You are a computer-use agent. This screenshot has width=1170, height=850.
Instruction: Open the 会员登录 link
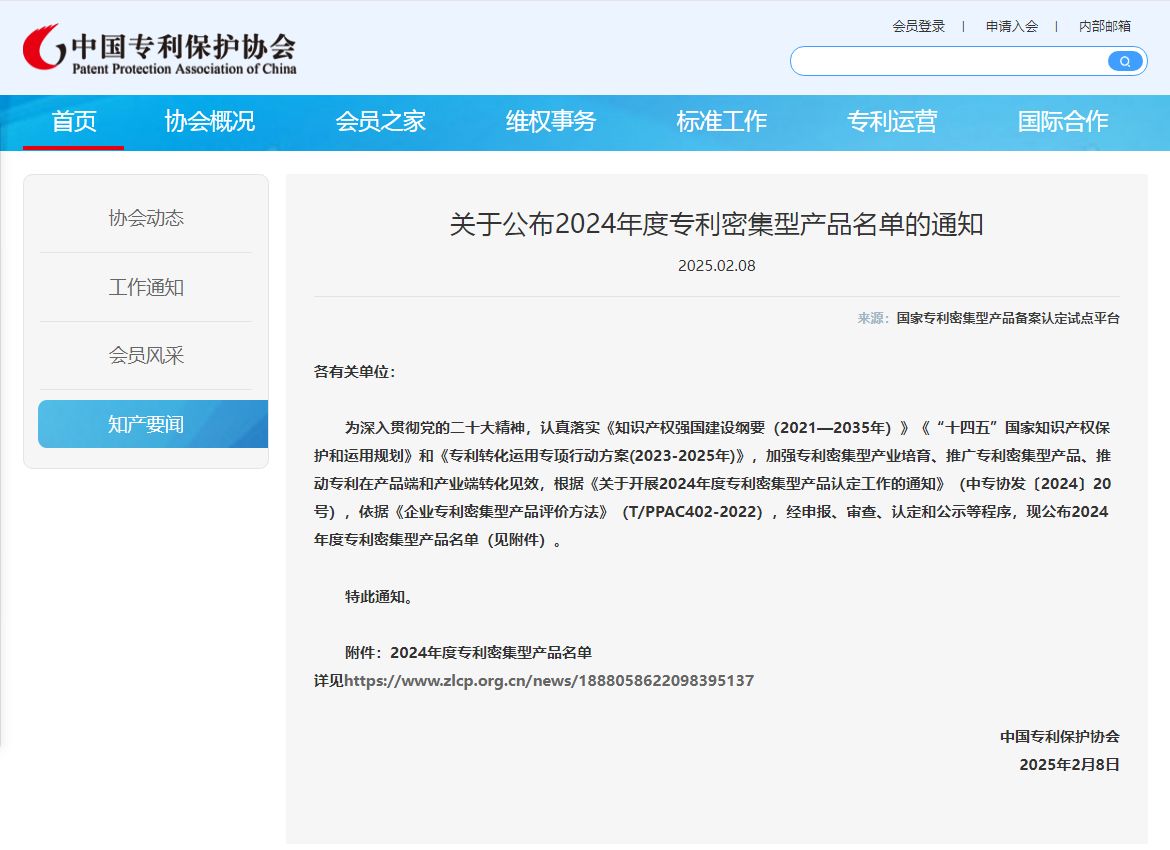click(x=918, y=26)
